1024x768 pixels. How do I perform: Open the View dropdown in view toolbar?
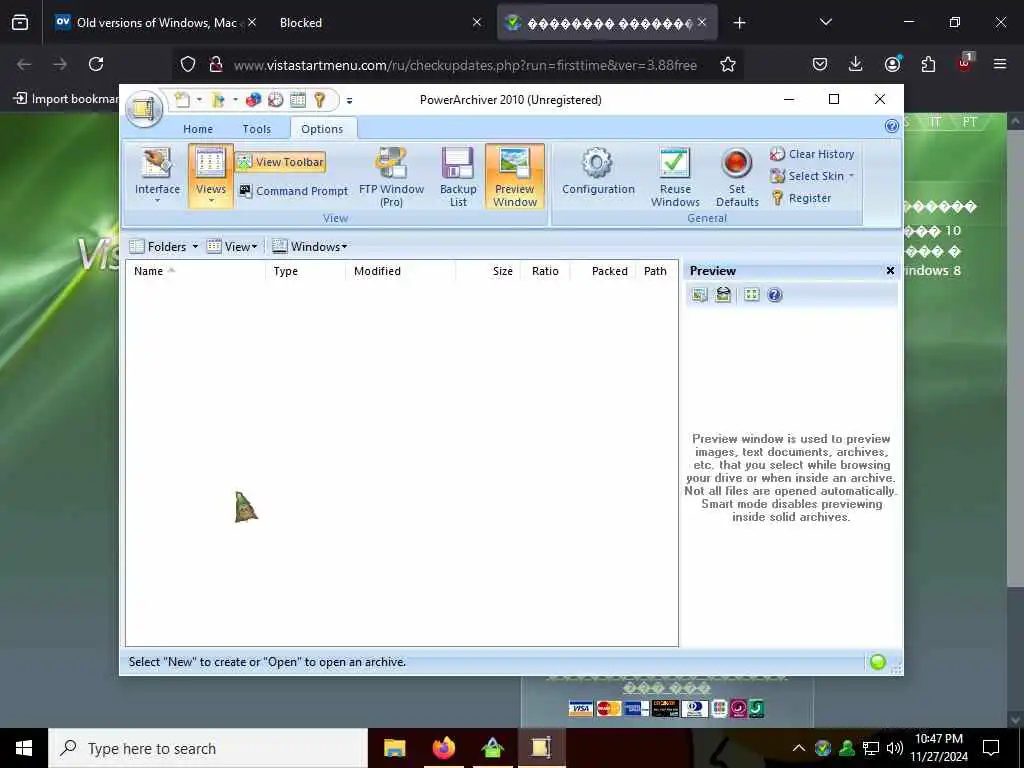point(232,246)
